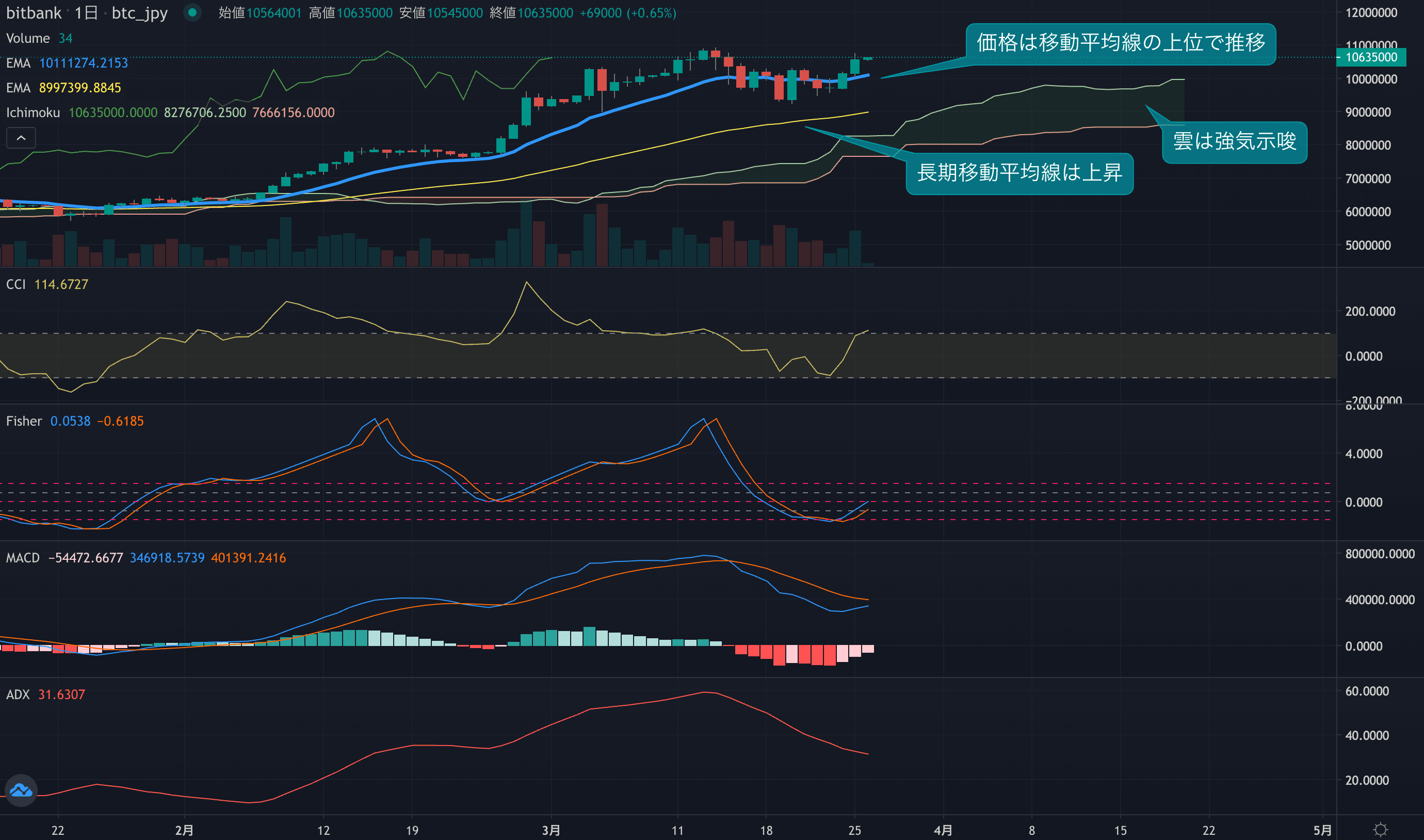Click the current price label 10635000 on axis
The height and width of the screenshot is (840, 1424).
[1371, 57]
